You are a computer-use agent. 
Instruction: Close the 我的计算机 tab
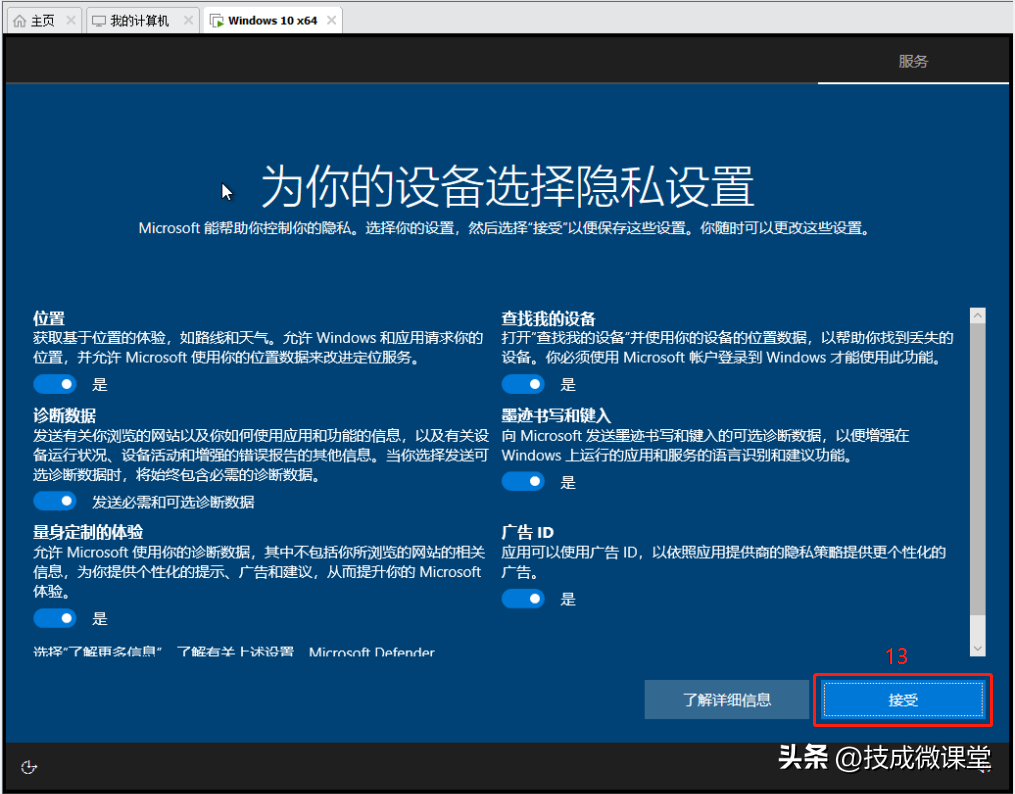[188, 21]
